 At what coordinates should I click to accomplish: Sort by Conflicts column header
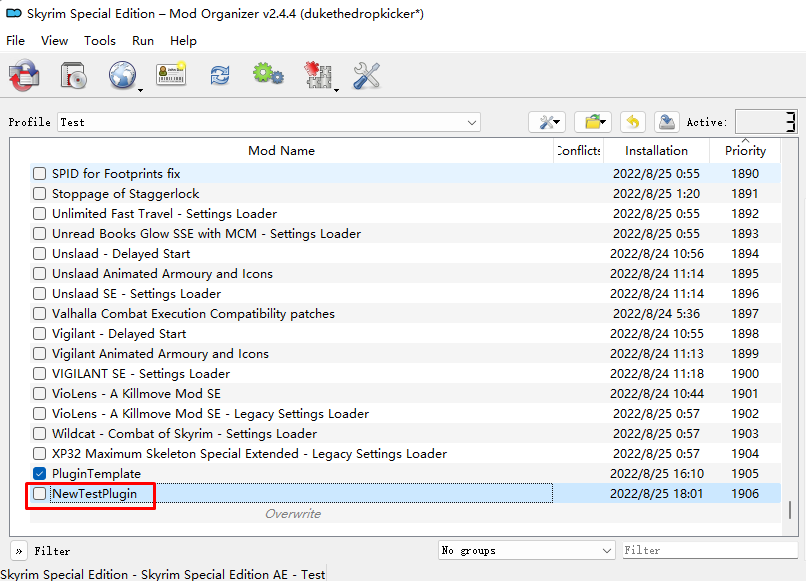(579, 151)
